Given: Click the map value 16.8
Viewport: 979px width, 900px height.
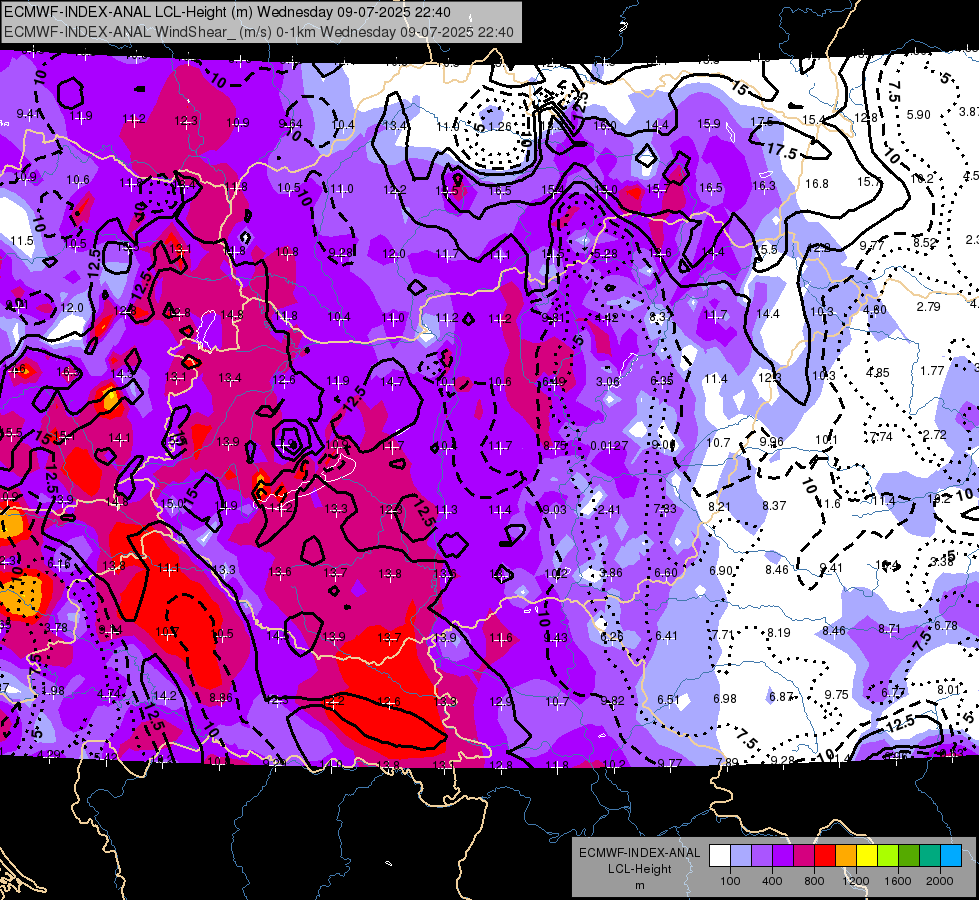Looking at the screenshot, I should coord(817,184).
